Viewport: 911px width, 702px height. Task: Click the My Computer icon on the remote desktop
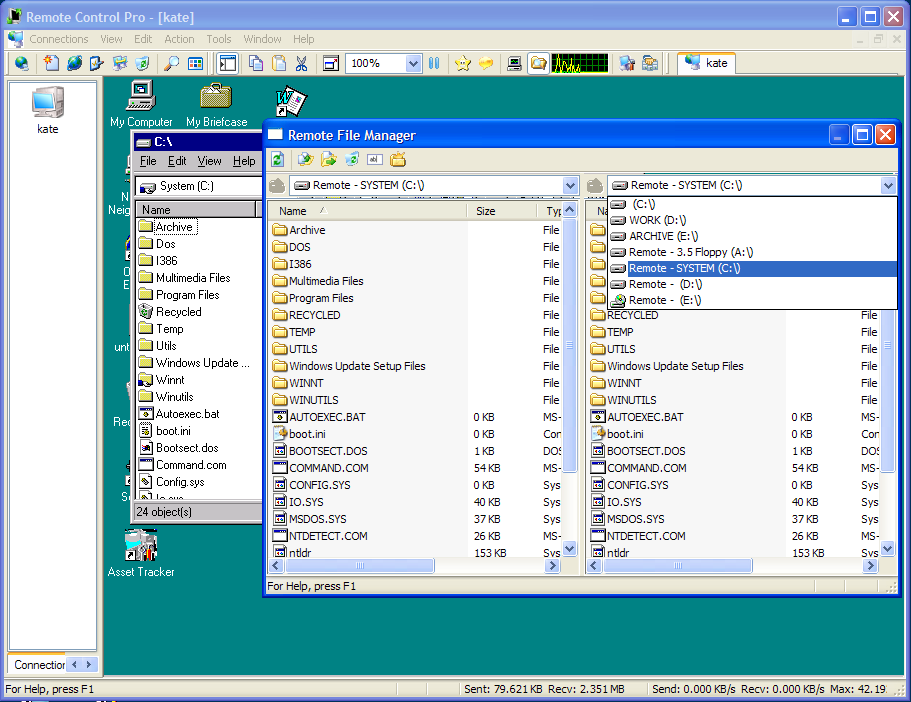click(x=141, y=104)
